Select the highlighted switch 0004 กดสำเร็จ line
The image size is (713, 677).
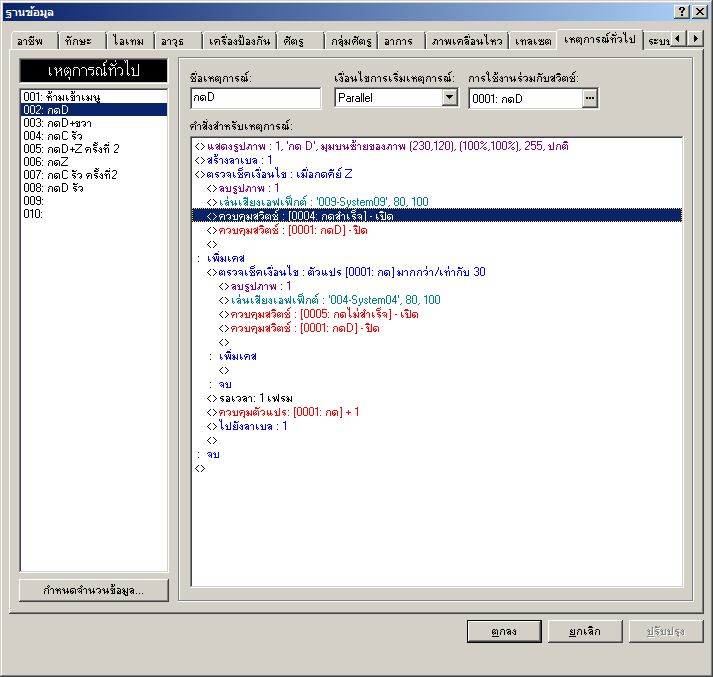point(437,216)
